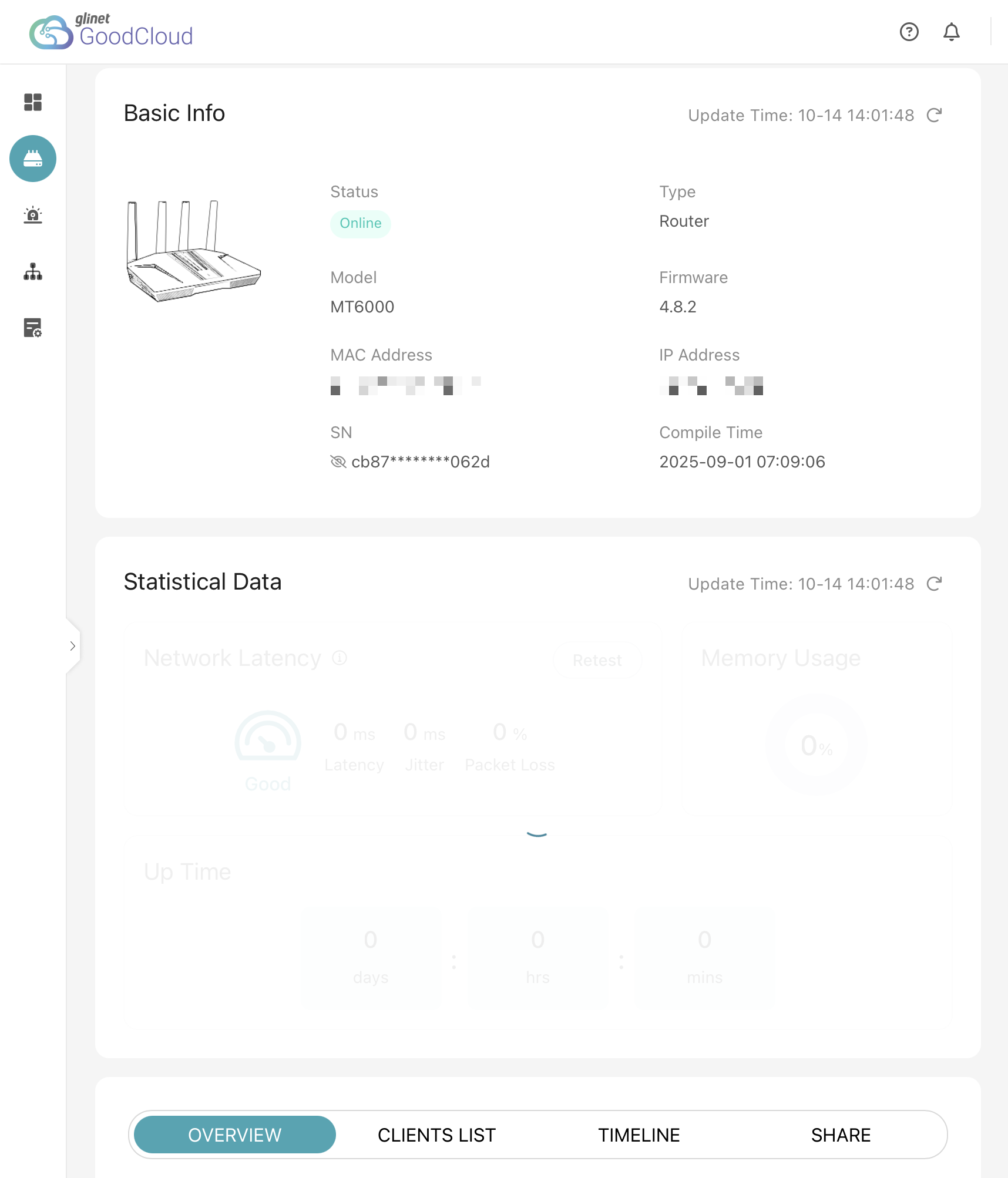Image resolution: width=1008 pixels, height=1178 pixels.
Task: Expand the collapsed sidebar menu
Action: point(73,646)
